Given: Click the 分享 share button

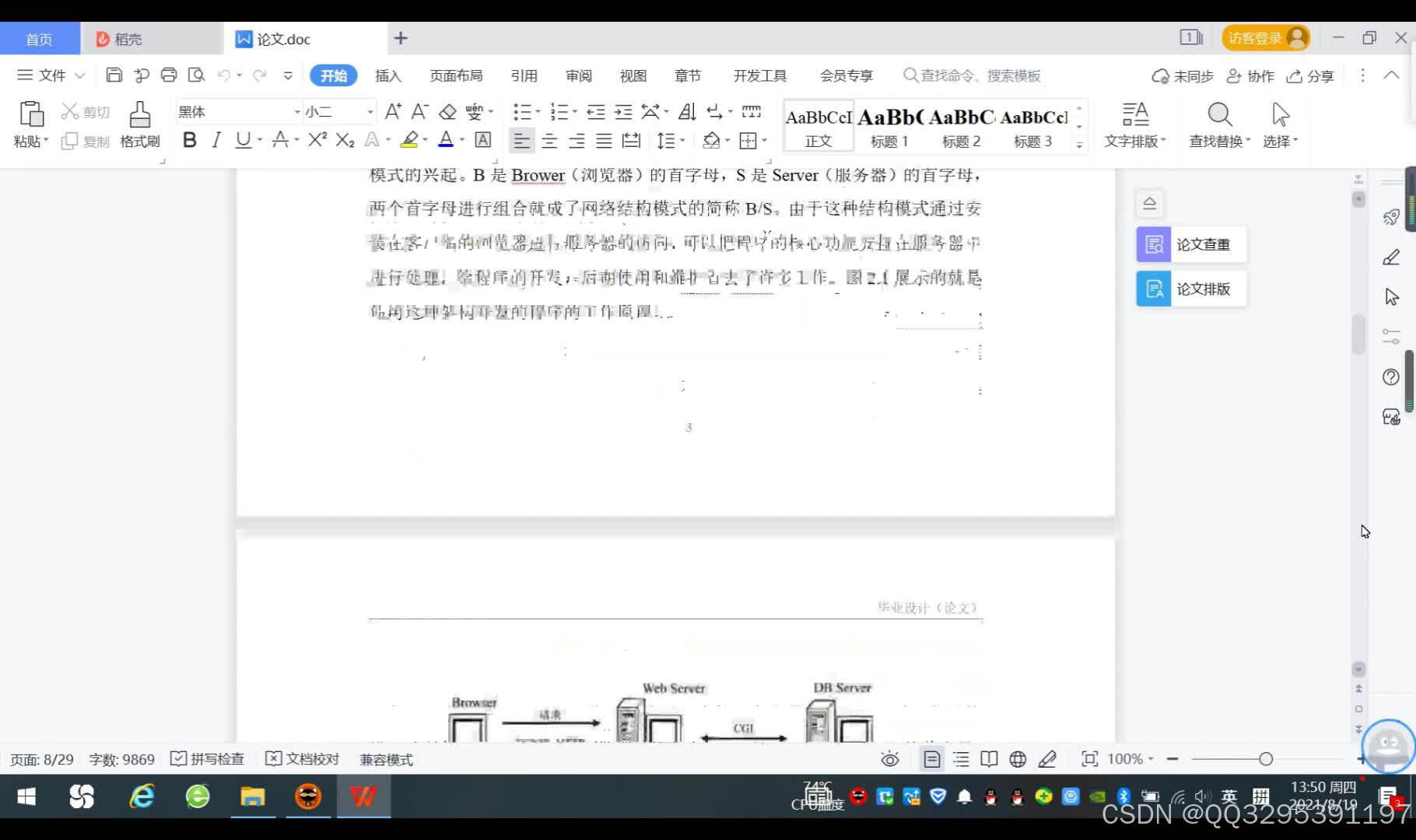Looking at the screenshot, I should point(1310,75).
